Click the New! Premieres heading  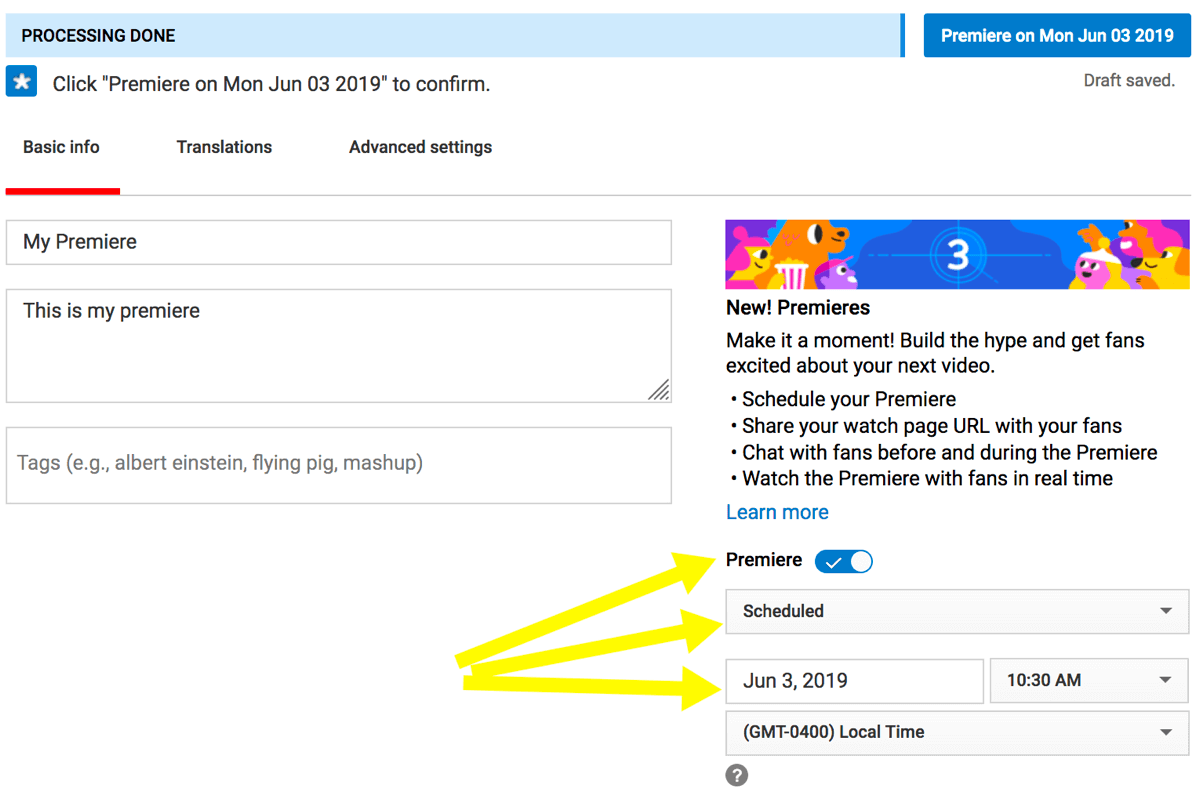[x=798, y=308]
